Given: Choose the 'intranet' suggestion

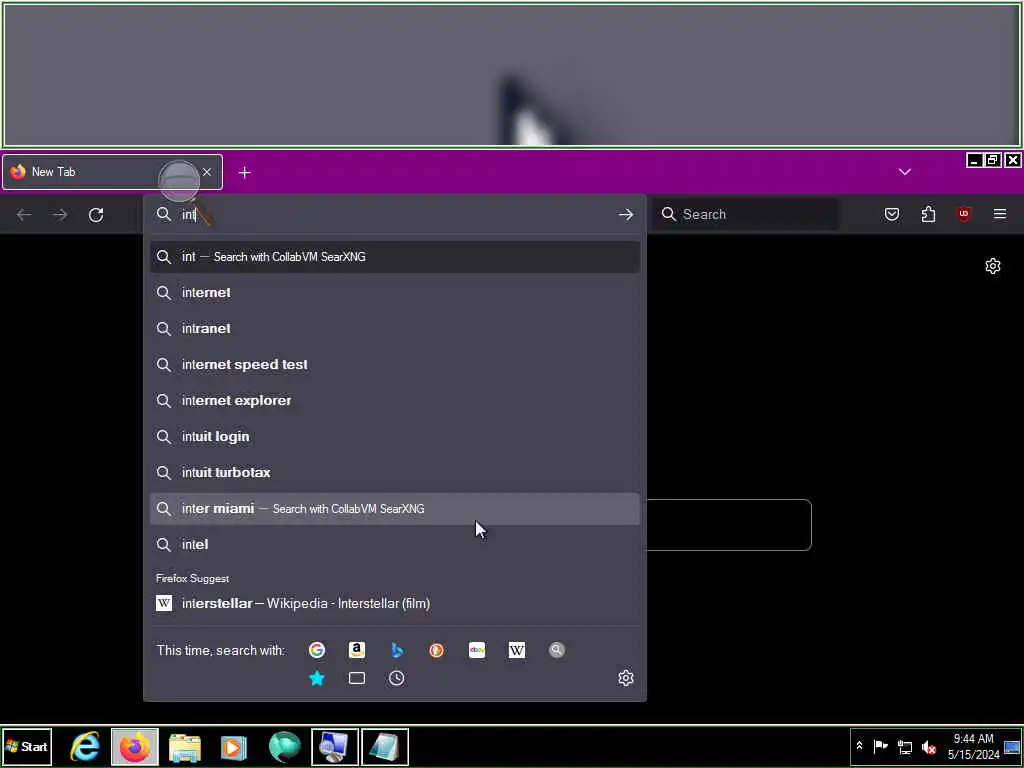Looking at the screenshot, I should (395, 328).
